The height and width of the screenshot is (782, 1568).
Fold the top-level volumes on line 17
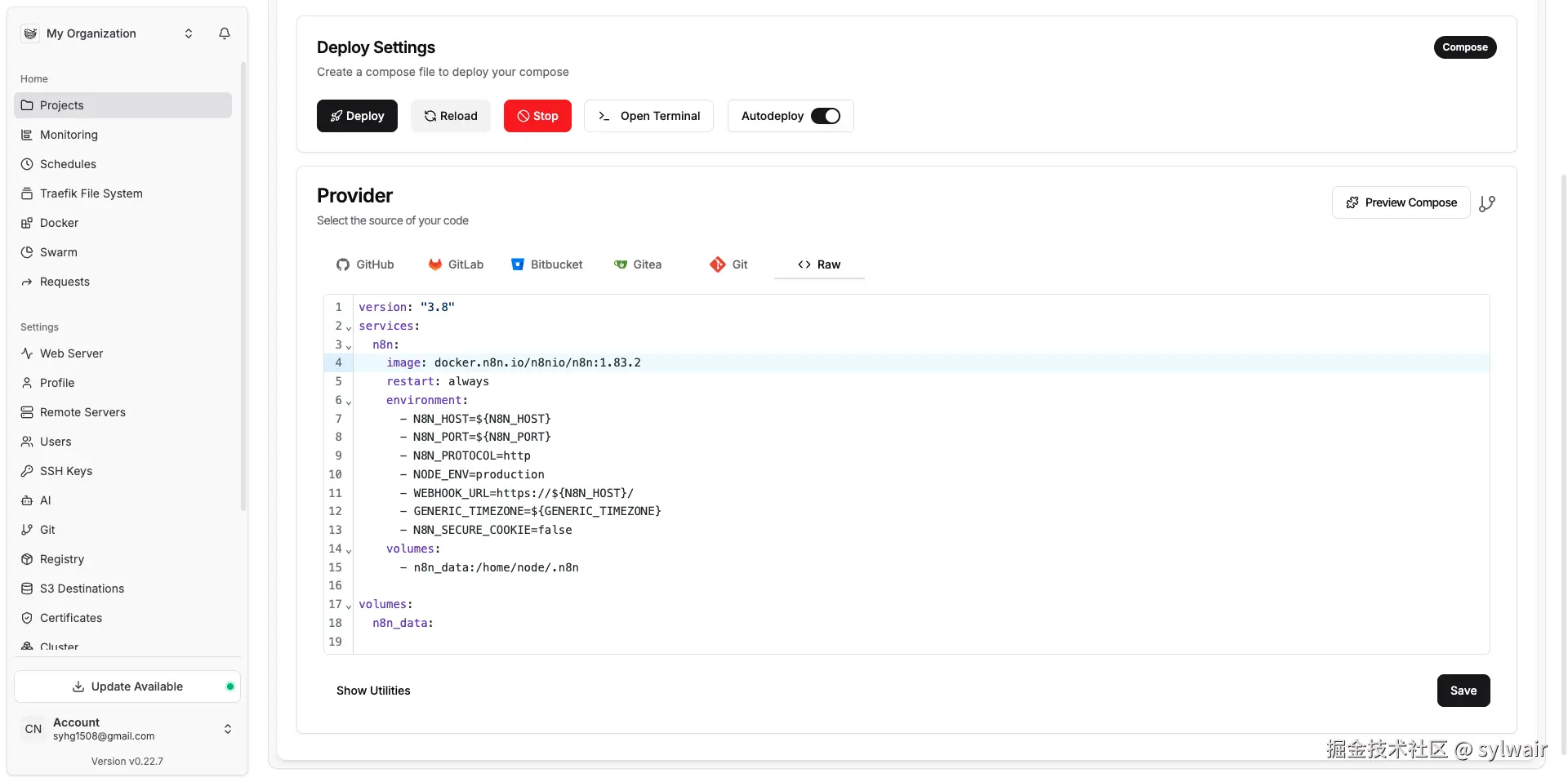(x=349, y=606)
